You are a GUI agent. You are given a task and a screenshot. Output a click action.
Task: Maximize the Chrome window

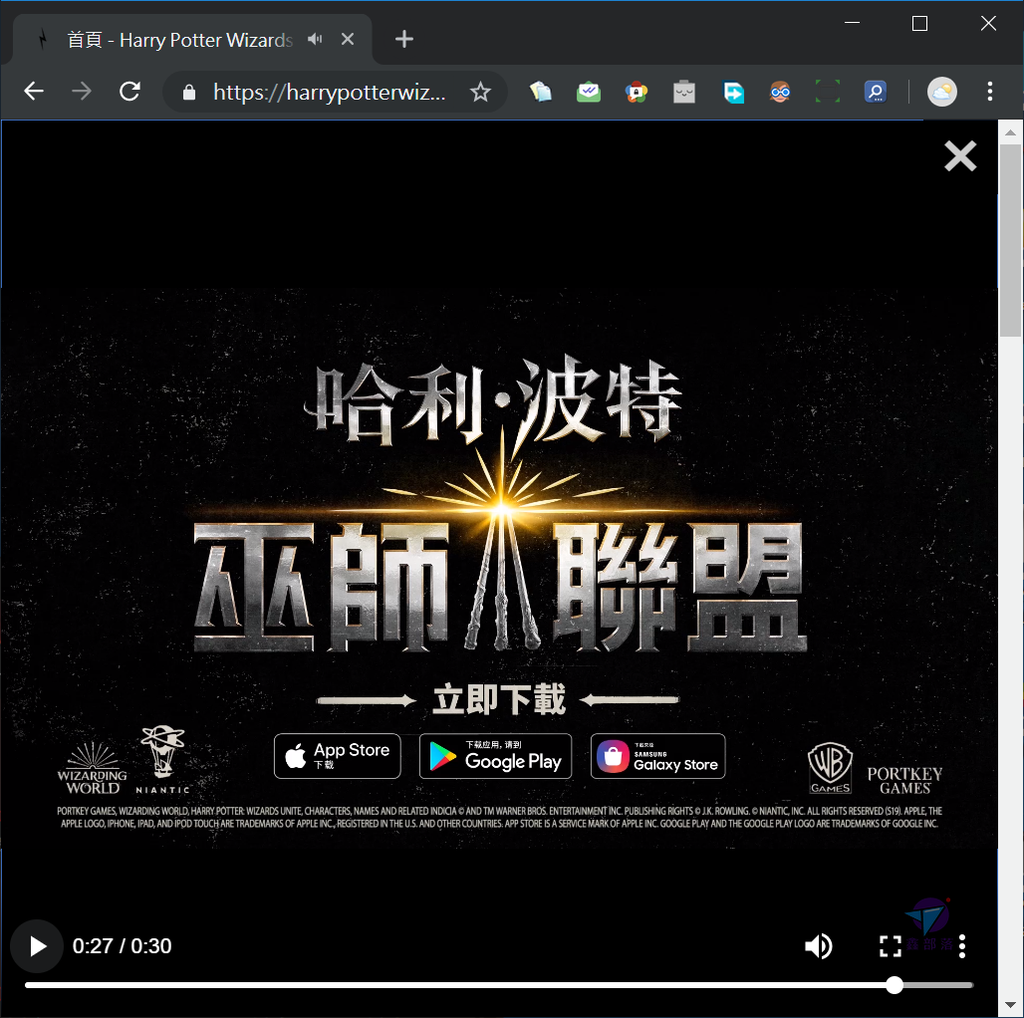(920, 24)
